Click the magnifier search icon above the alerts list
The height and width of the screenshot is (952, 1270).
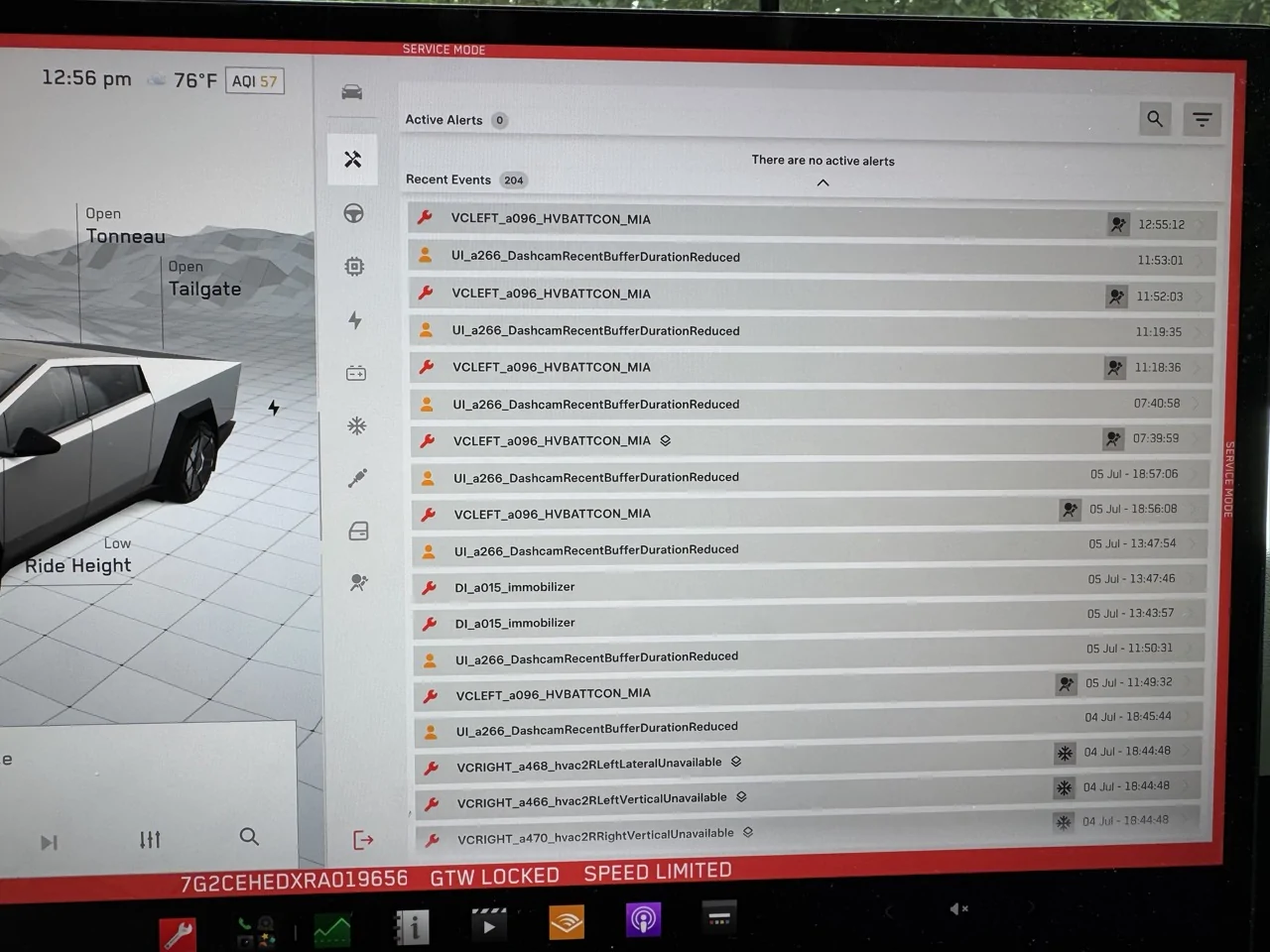click(x=1155, y=119)
